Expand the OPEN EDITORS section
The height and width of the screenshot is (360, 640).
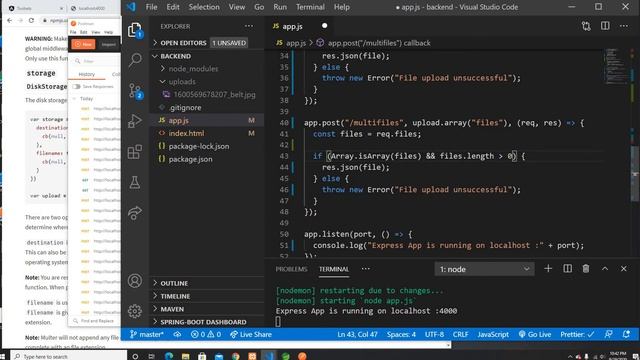pos(207,43)
